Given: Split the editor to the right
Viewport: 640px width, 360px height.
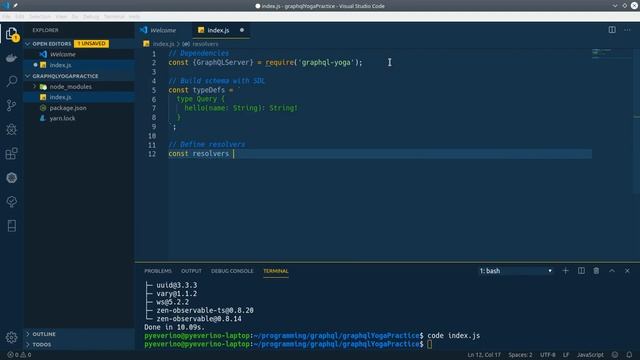Looking at the screenshot, I should [612, 30].
